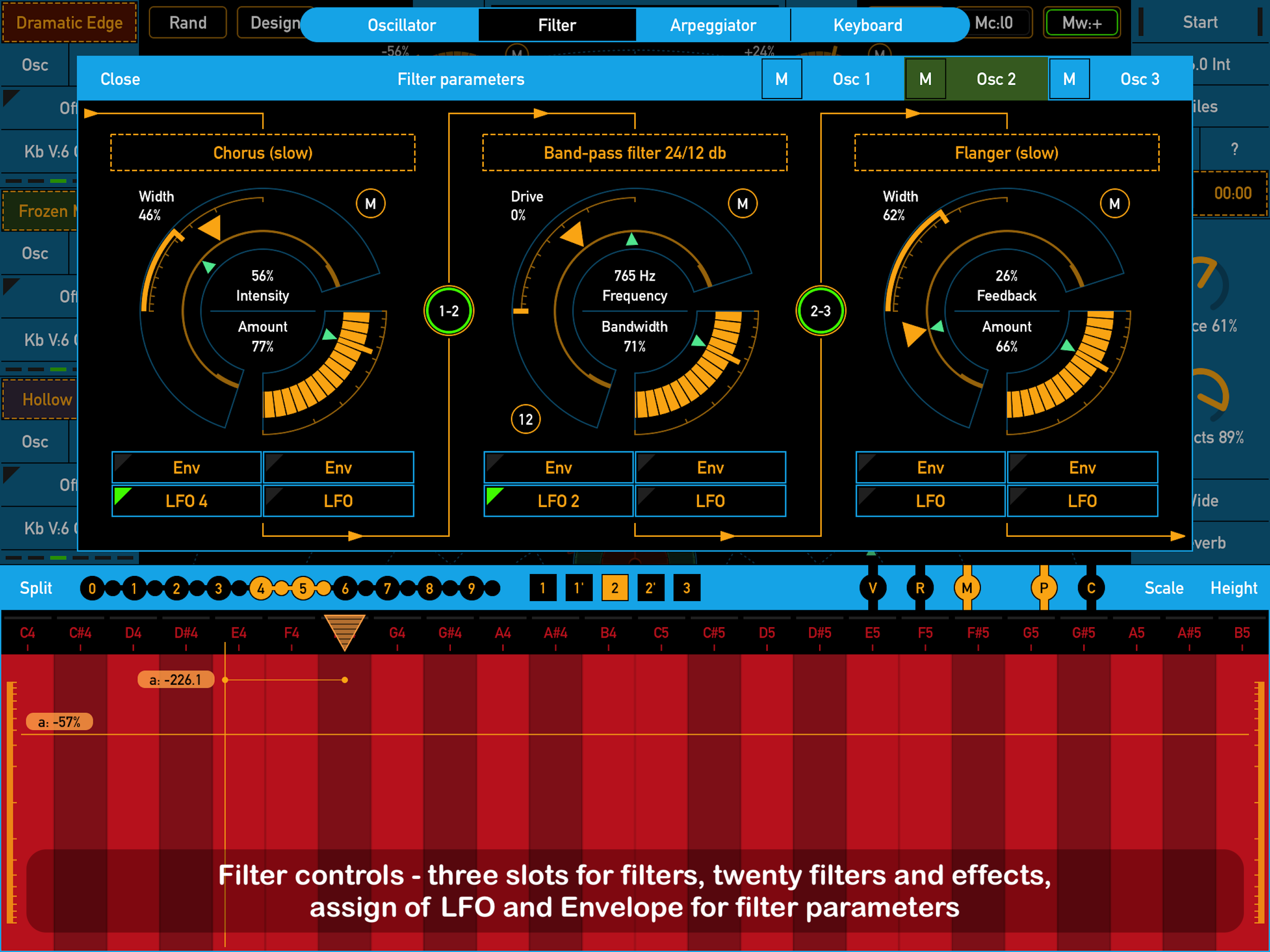Image resolution: width=1270 pixels, height=952 pixels.
Task: Toggle the 12 dB circle on band-pass filter
Action: click(x=525, y=419)
